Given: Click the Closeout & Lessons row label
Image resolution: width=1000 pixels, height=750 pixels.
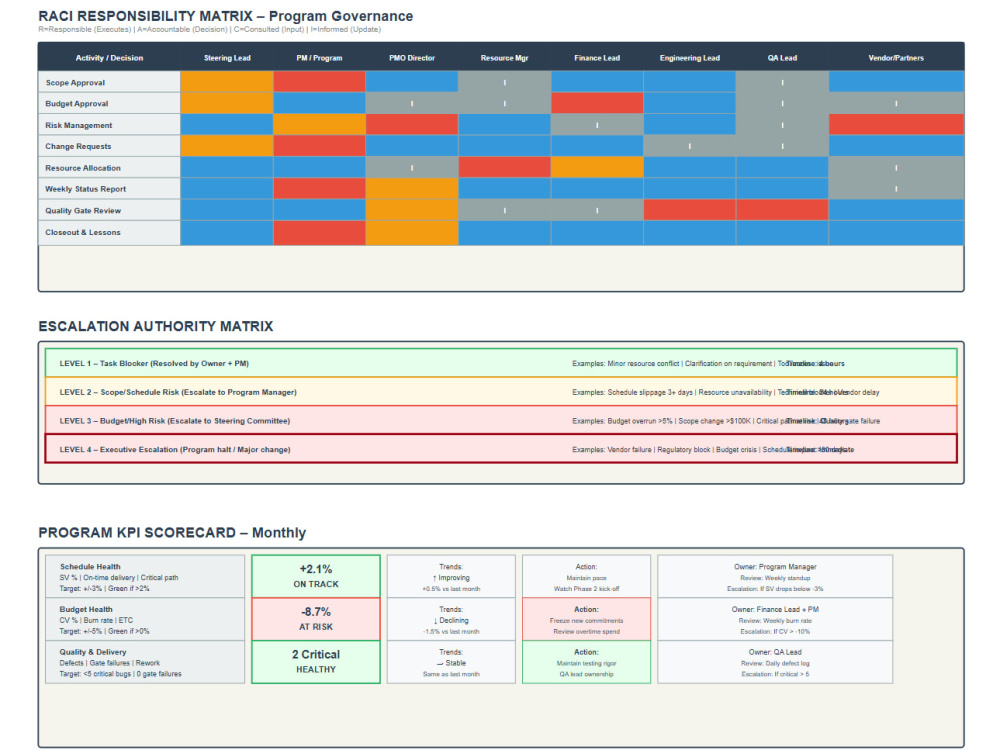Looking at the screenshot, I should click(109, 232).
